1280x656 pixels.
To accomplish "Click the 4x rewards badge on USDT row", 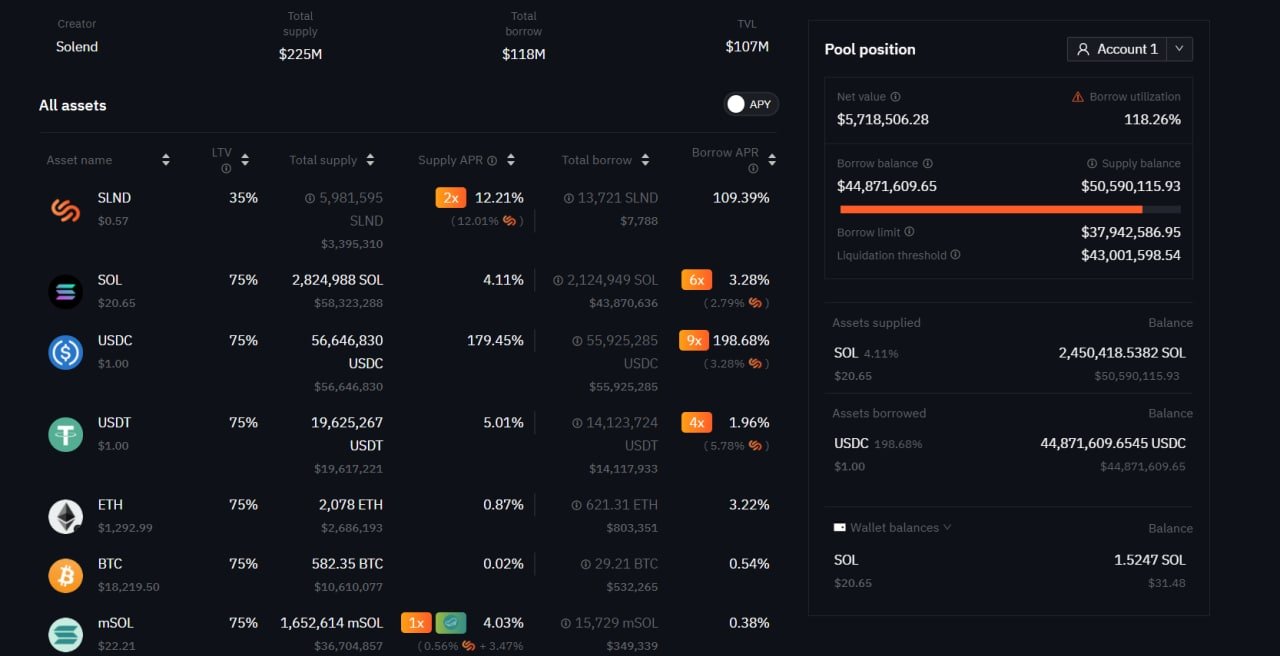I will (696, 423).
